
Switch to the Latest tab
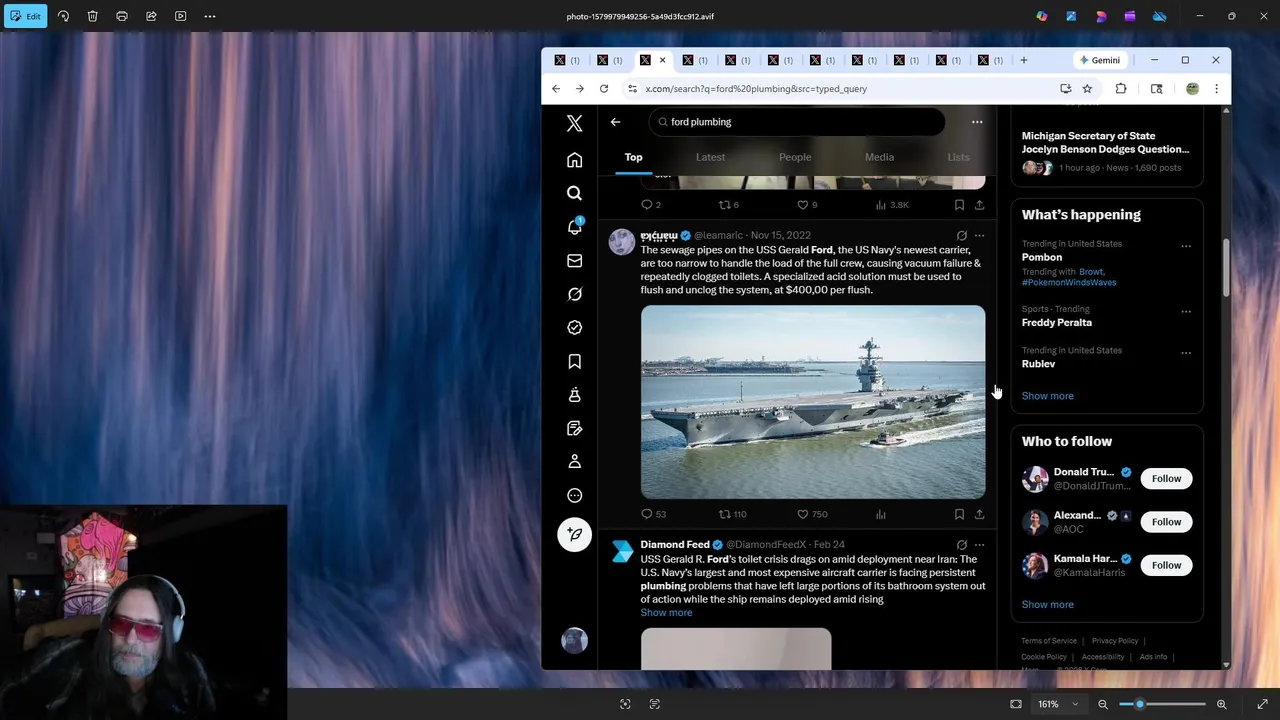tap(710, 157)
